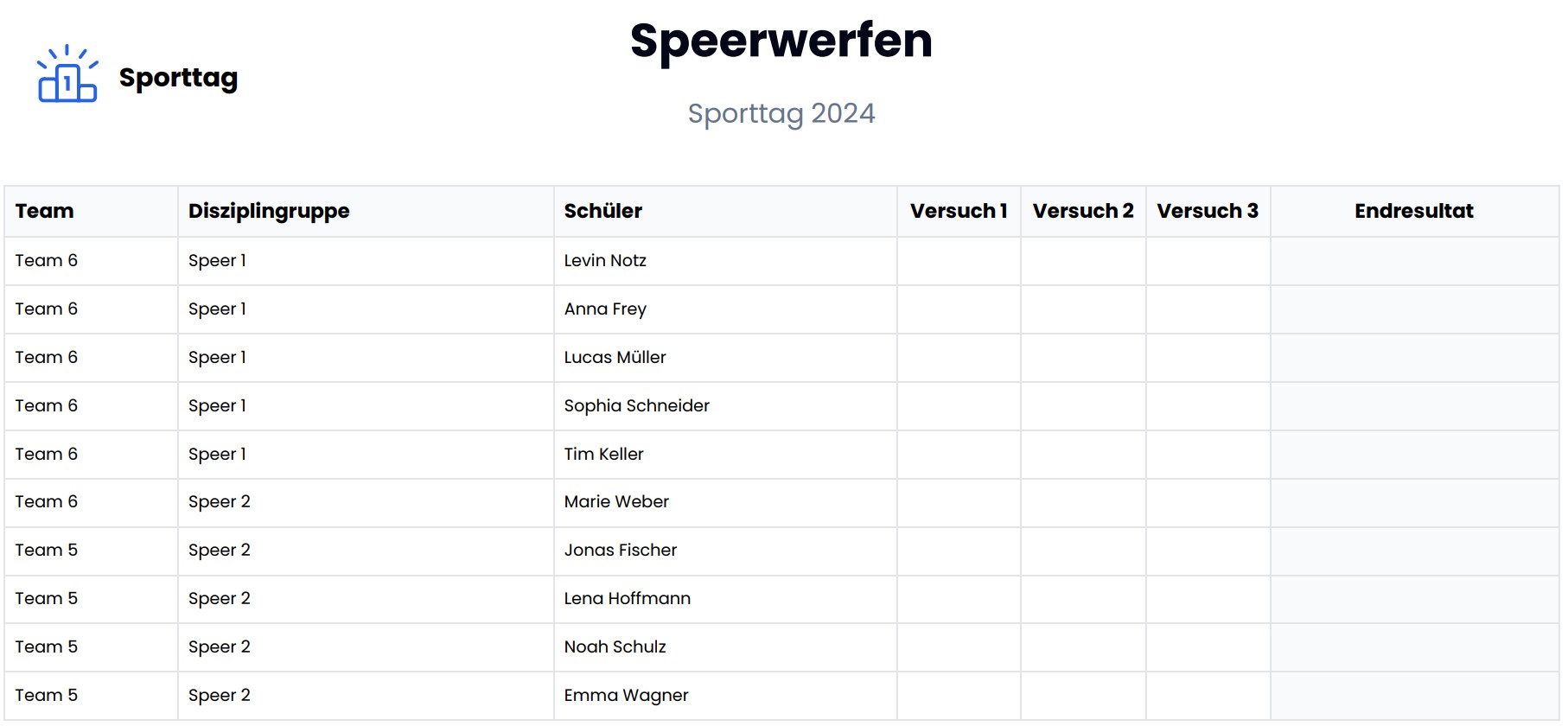Click Versuch 1 cell for Sophia Schneider
The width and height of the screenshot is (1568, 726).
pos(959,406)
